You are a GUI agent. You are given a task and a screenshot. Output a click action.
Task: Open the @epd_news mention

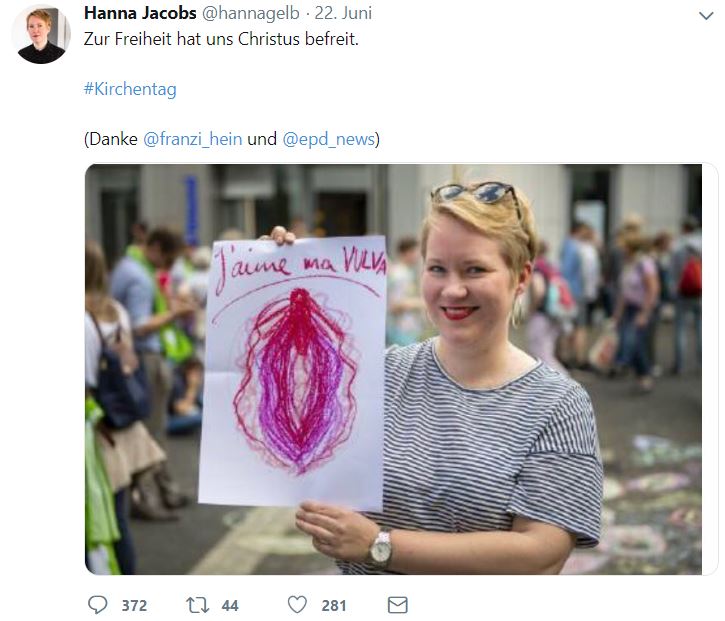tap(328, 139)
